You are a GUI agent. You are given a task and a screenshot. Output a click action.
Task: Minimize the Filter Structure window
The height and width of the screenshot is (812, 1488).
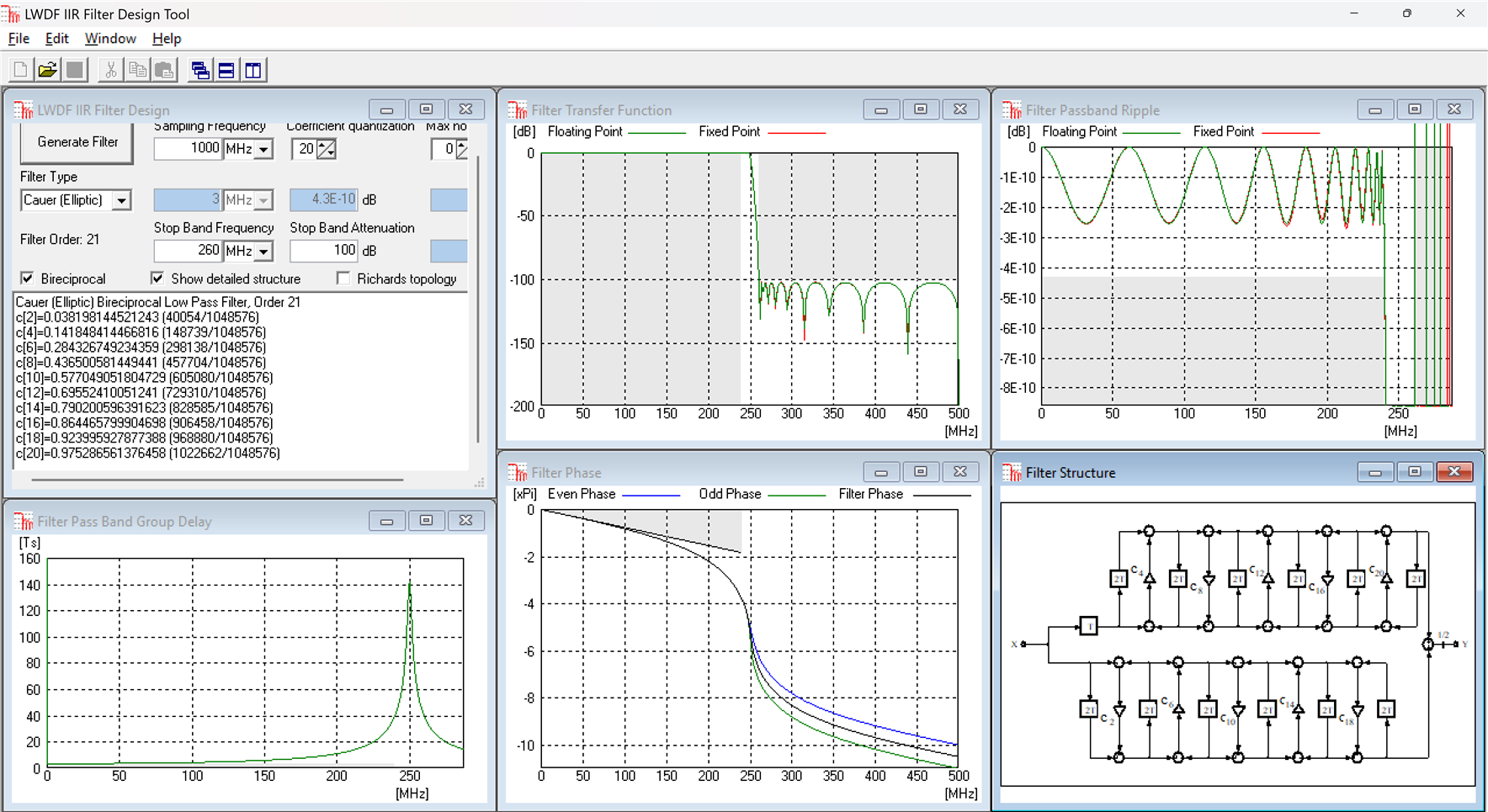(x=1375, y=472)
